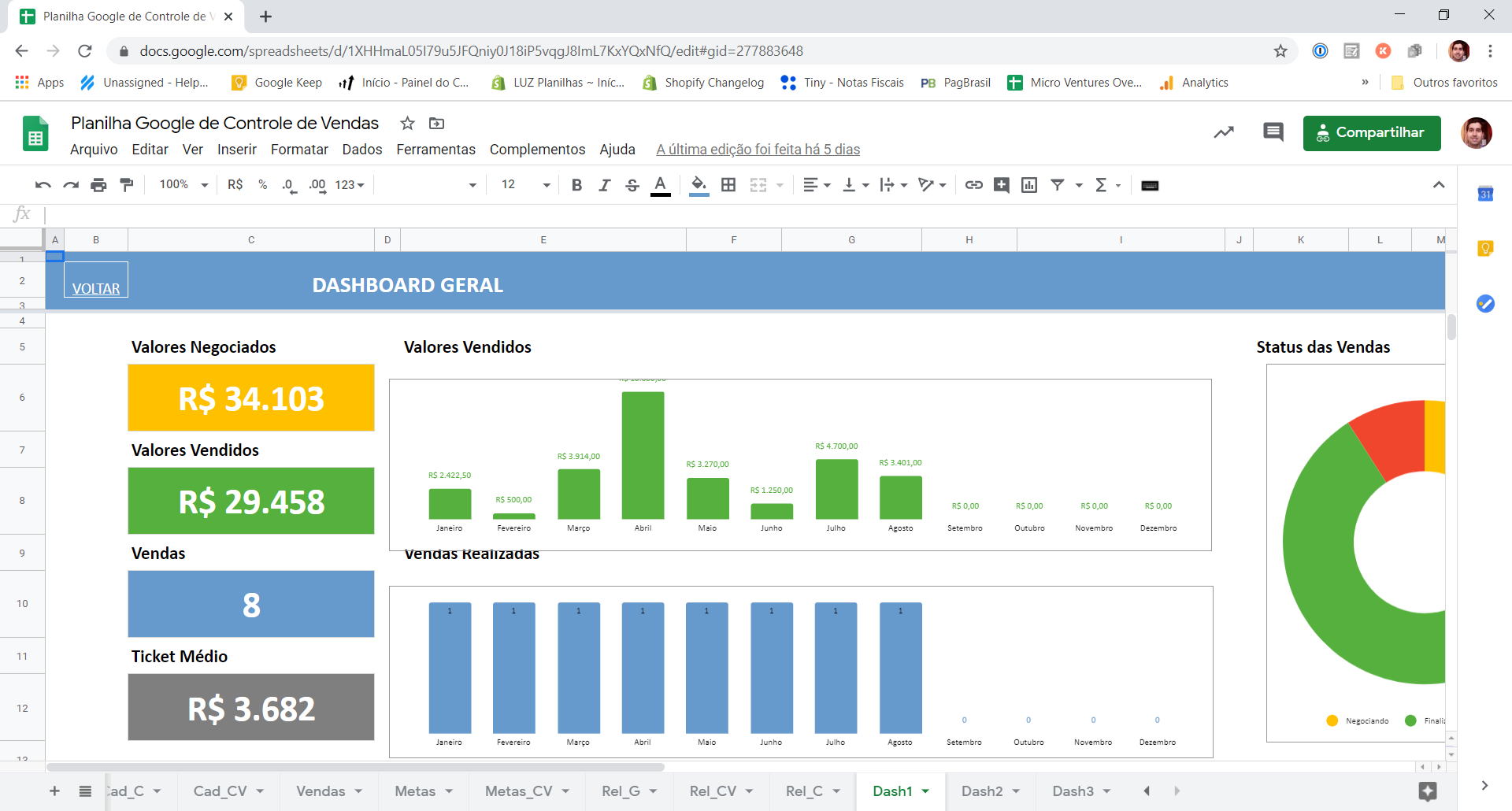Click the paint format roller icon

[x=126, y=185]
